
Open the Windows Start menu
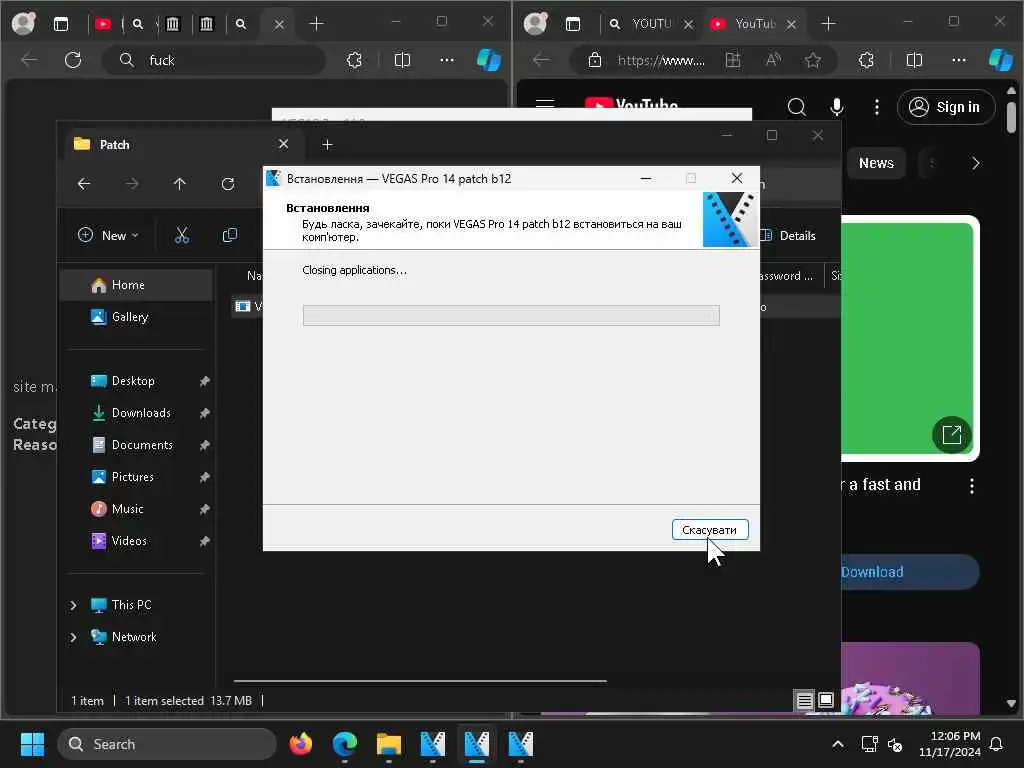point(32,744)
